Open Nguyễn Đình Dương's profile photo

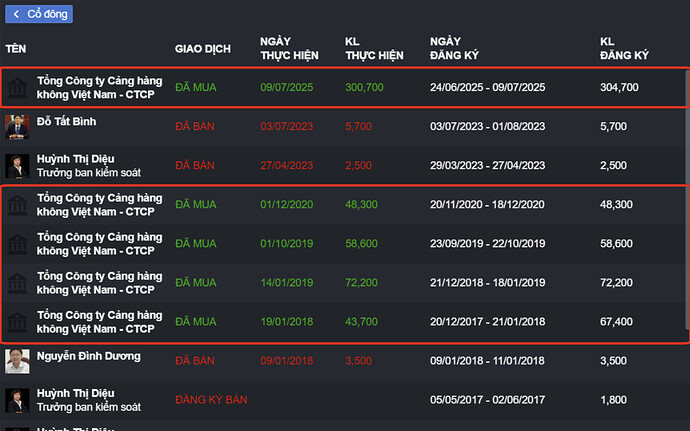click(17, 361)
